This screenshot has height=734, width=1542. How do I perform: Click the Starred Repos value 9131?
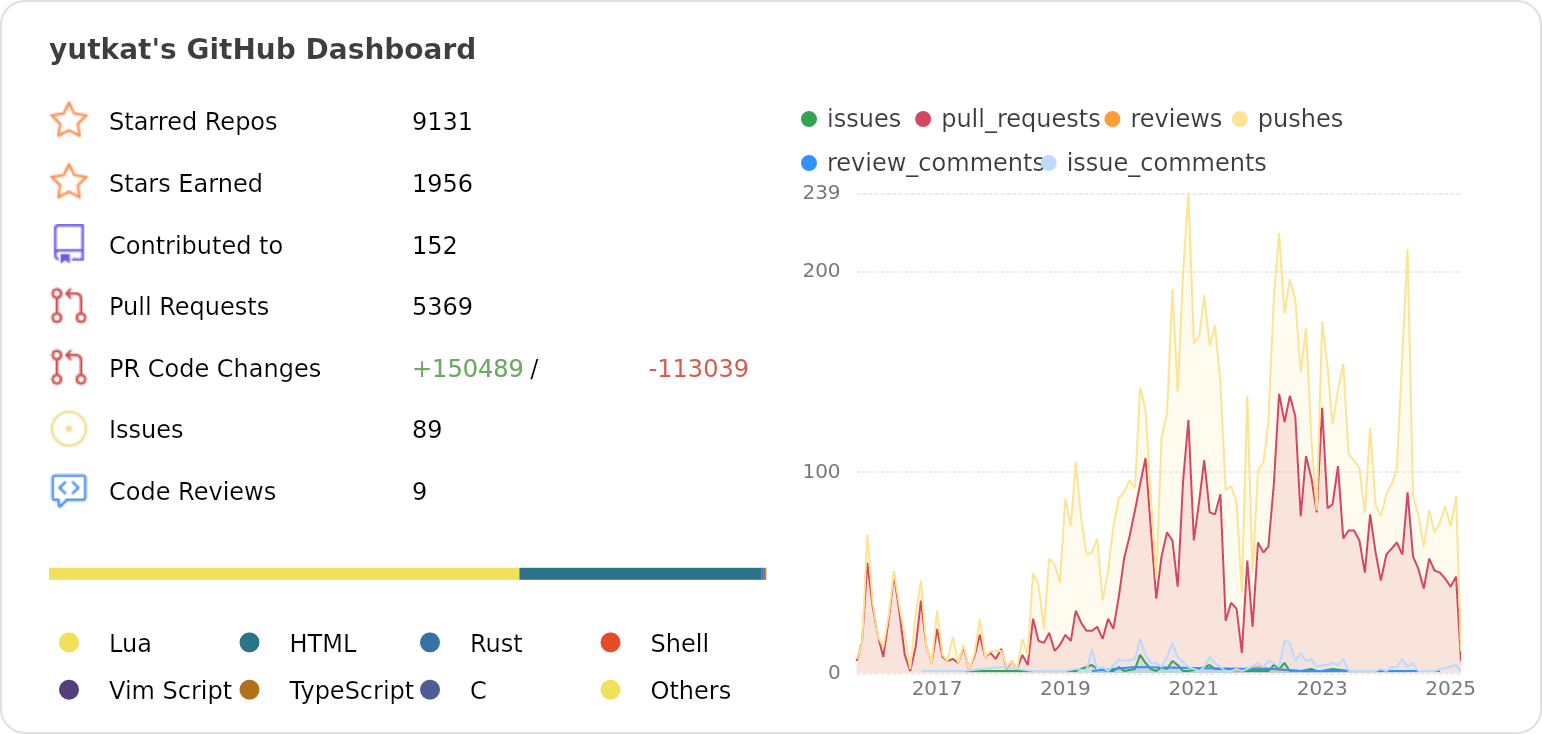[442, 122]
